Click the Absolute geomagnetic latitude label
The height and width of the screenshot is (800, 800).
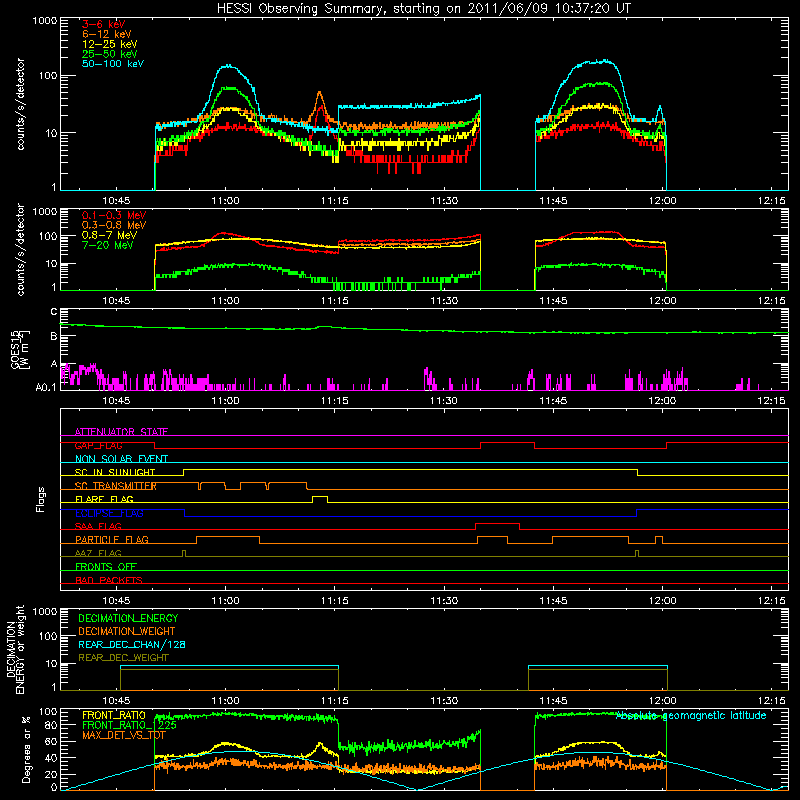click(691, 716)
